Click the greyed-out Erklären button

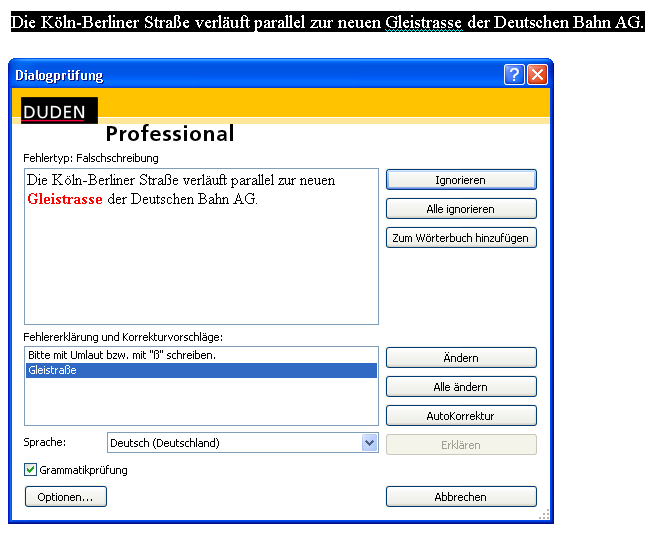coord(461,445)
